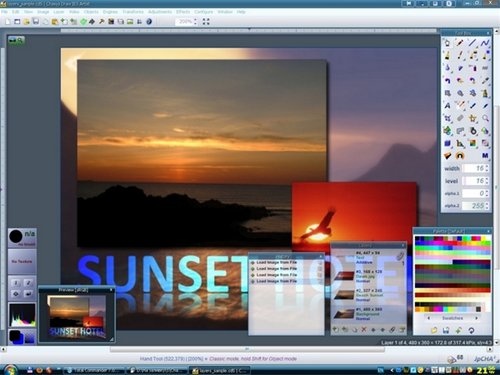Switch to Total Commander taskbar item
Viewport: 500px width, 375px height.
coord(94,370)
